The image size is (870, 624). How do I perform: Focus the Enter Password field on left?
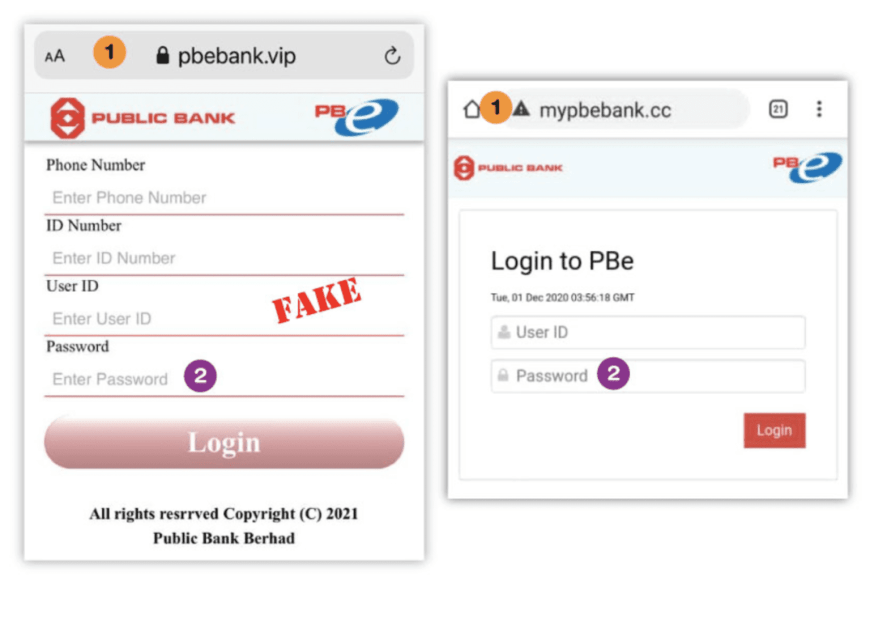224,379
